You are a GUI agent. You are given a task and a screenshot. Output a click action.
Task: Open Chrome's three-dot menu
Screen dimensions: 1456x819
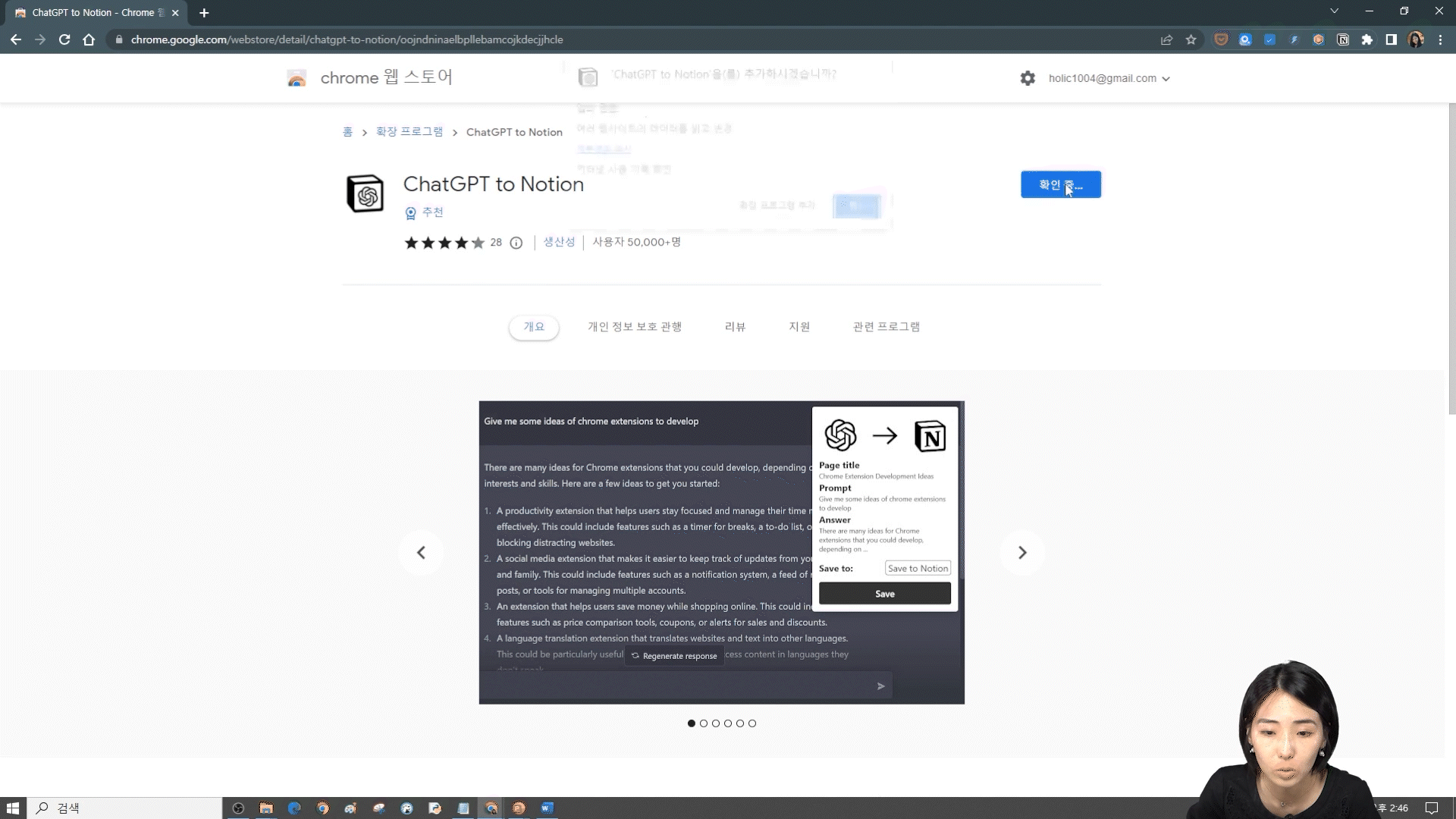(1440, 39)
